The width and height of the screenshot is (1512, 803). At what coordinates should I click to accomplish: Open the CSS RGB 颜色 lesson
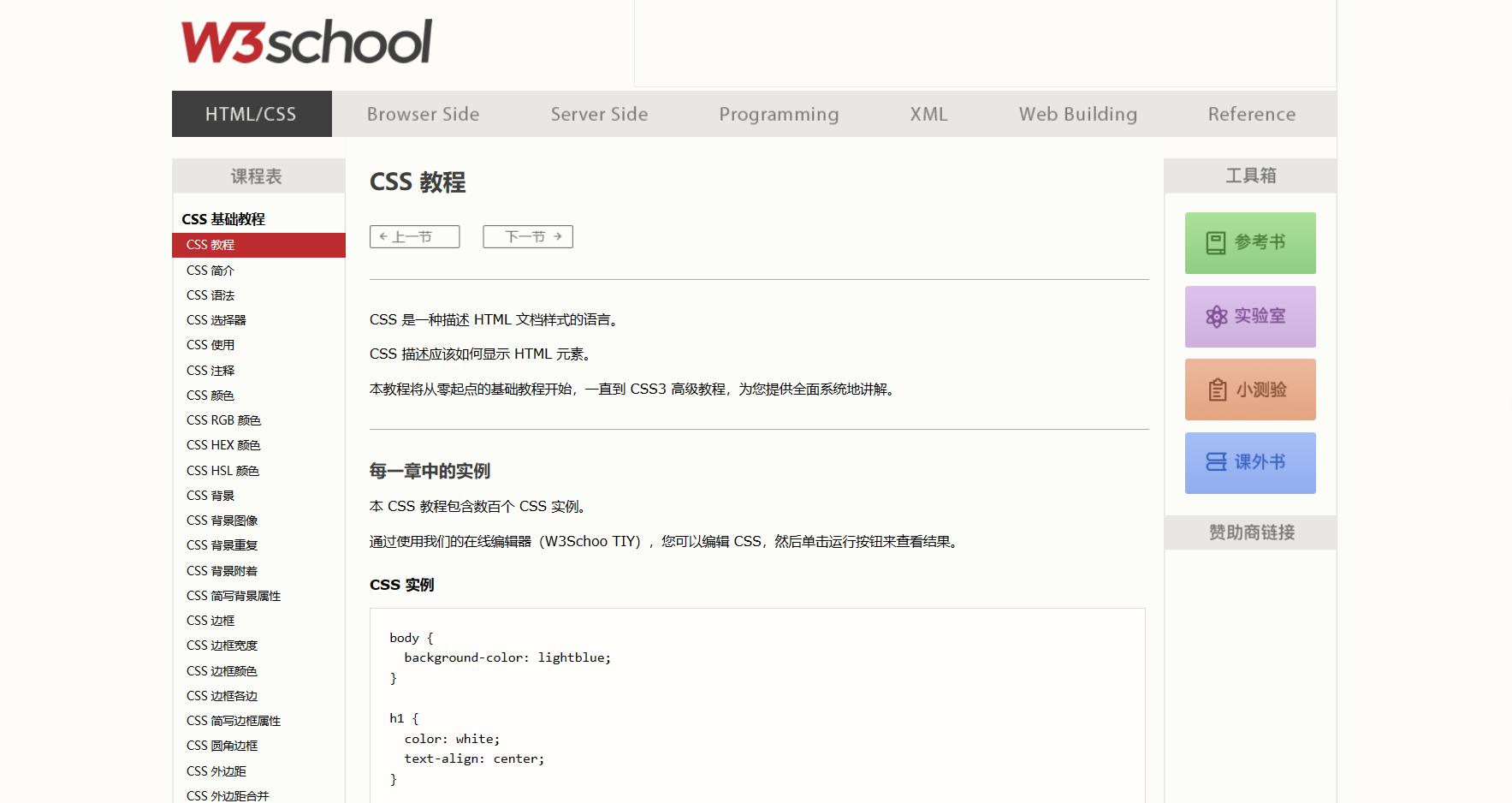223,419
